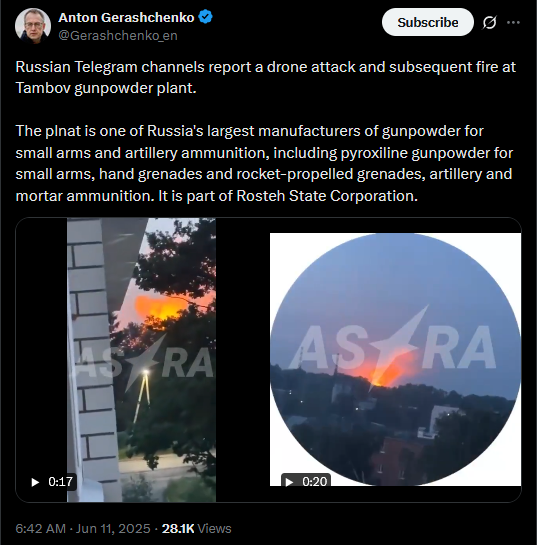Click the orange fire glow in the circular video
The height and width of the screenshot is (545, 537).
pyautogui.click(x=384, y=370)
